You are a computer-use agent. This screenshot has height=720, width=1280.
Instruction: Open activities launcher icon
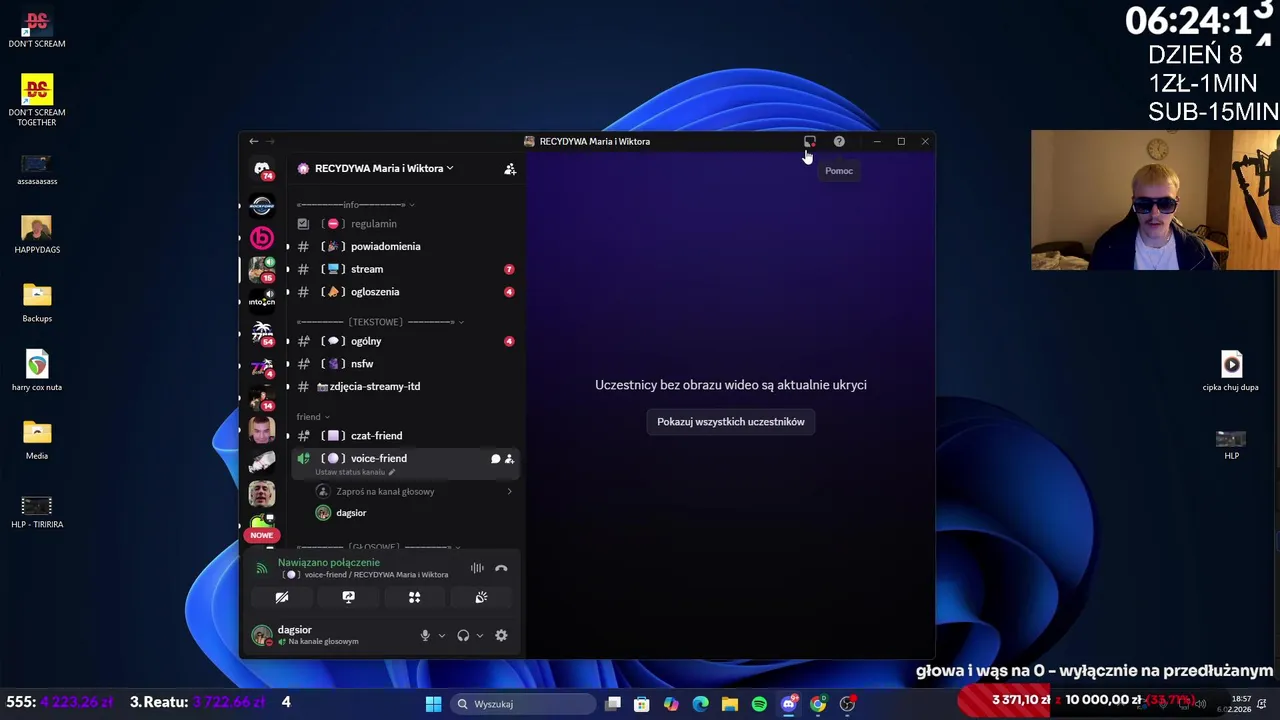pos(414,597)
